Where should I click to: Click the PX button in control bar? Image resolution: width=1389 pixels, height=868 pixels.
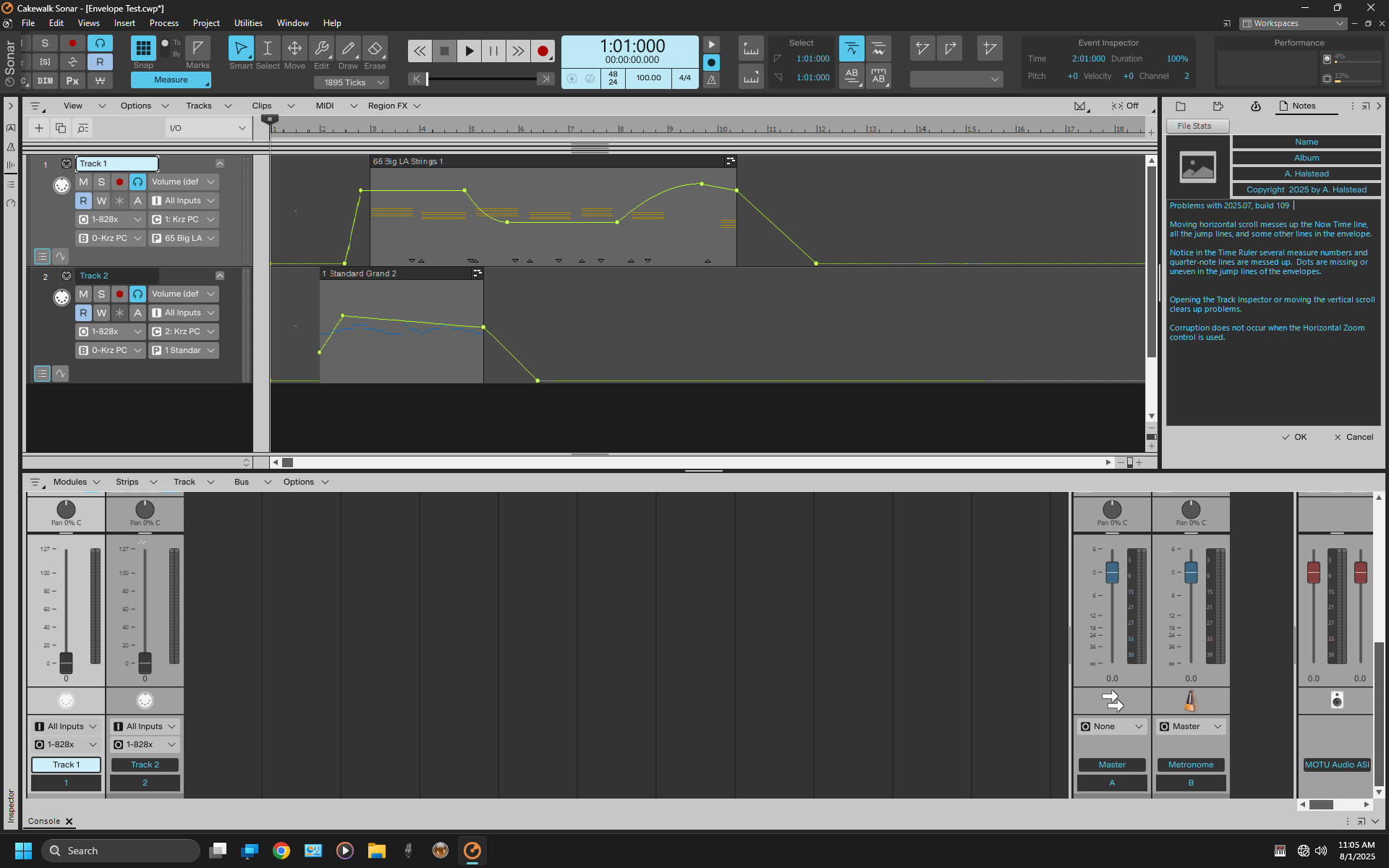[72, 81]
